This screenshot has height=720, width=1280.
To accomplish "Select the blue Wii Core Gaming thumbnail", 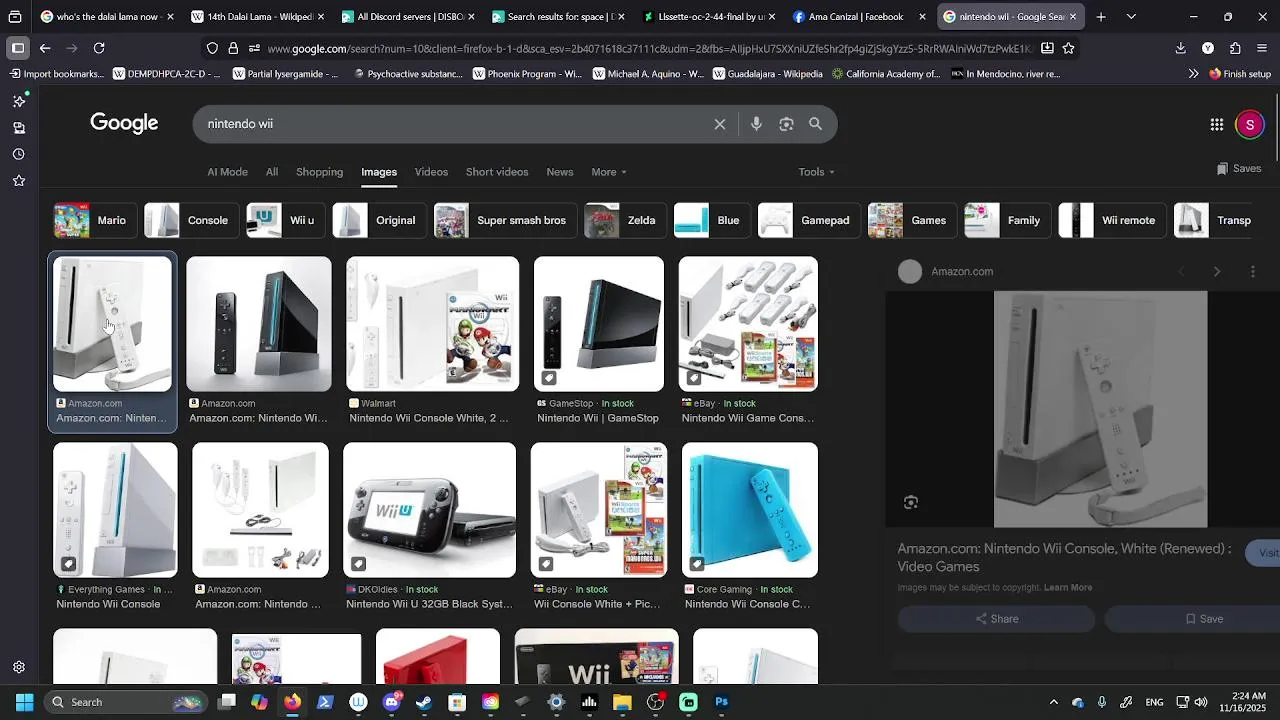I will (x=750, y=510).
